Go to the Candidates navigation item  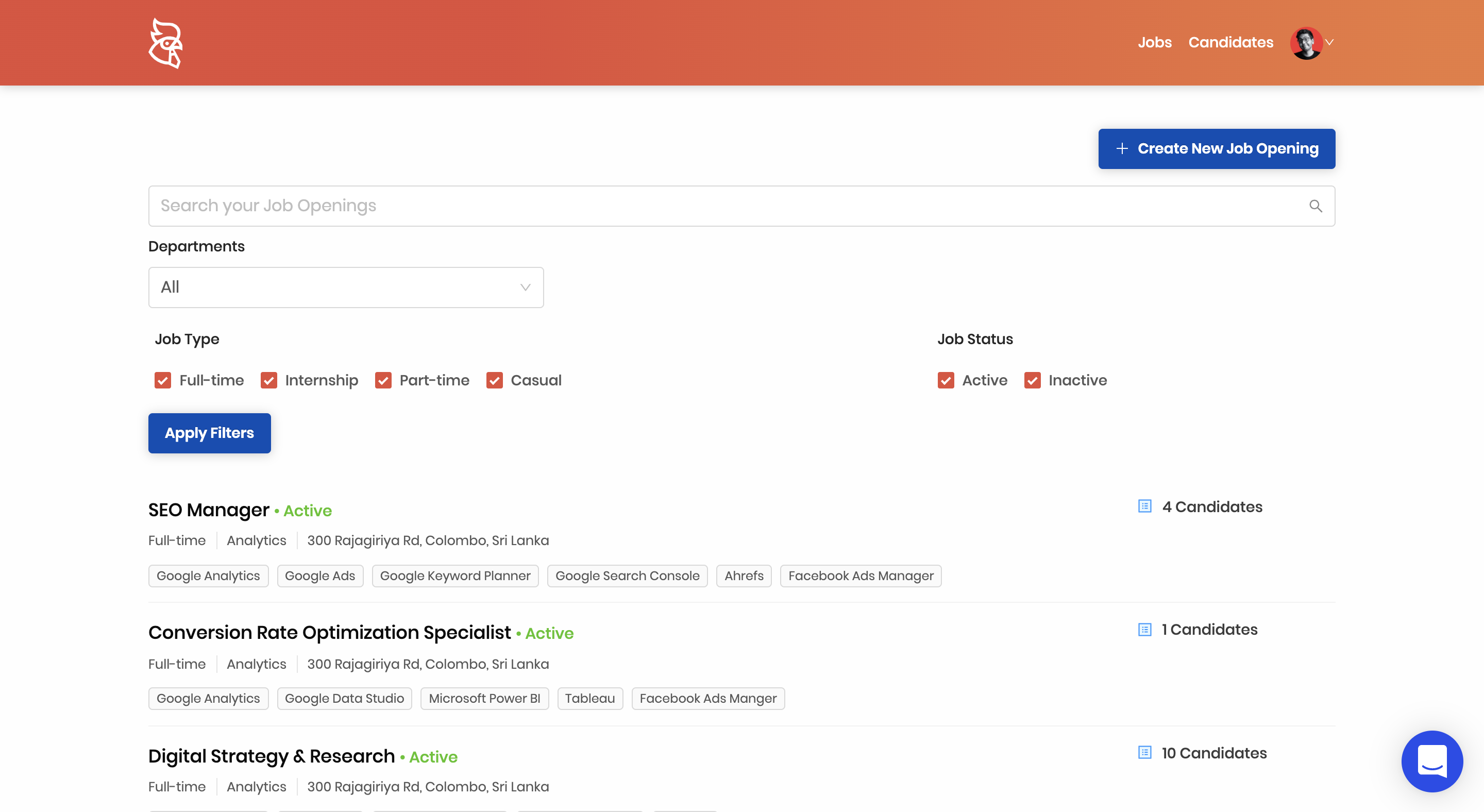1230,43
